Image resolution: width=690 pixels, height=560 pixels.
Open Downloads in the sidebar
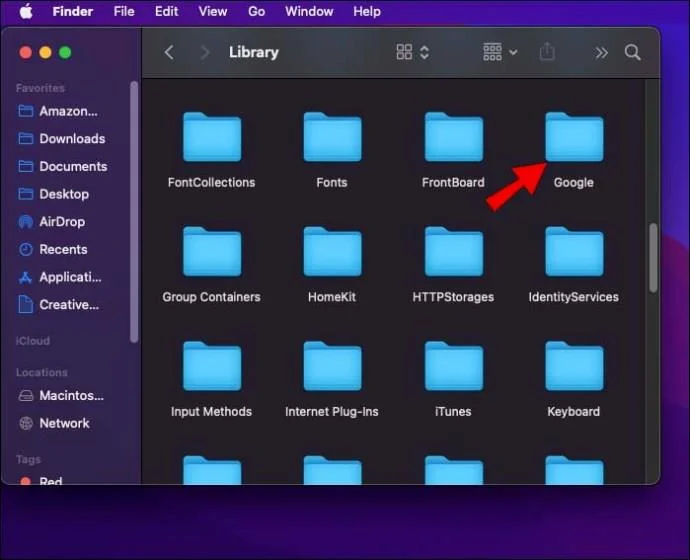coord(62,139)
